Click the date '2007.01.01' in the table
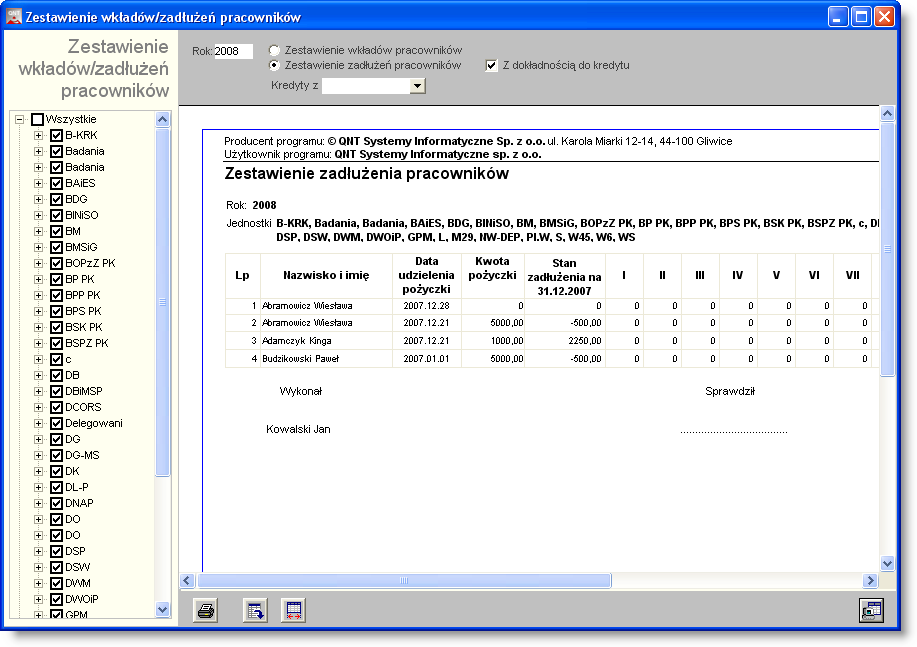917x647 pixels. [x=426, y=359]
